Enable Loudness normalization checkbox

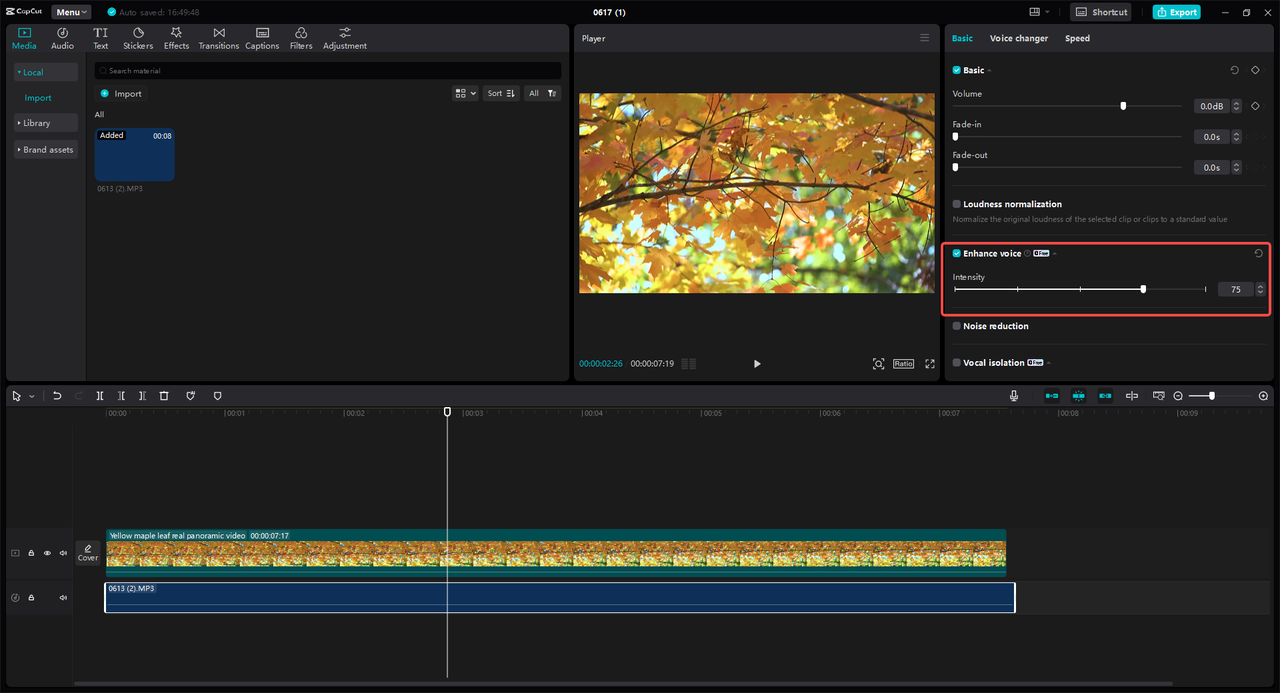(957, 204)
